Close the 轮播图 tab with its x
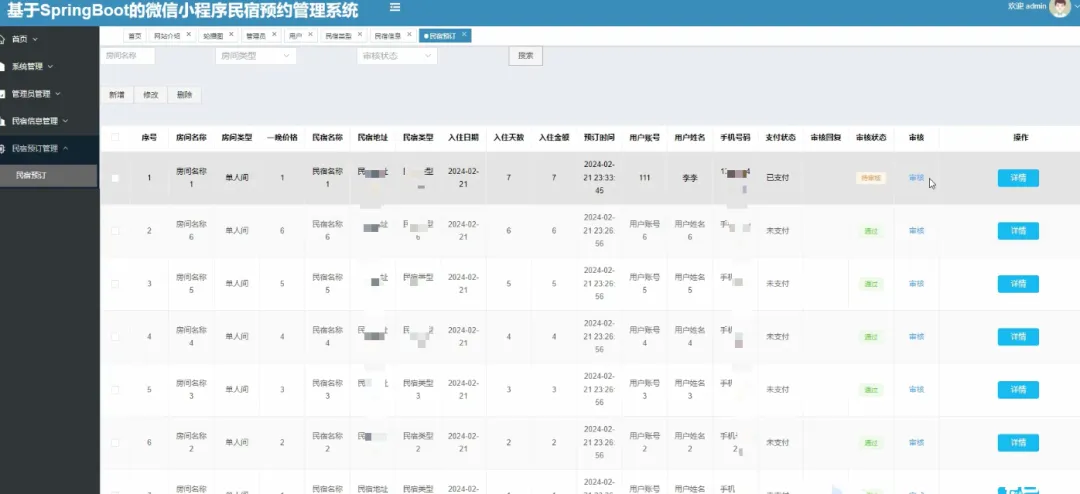The height and width of the screenshot is (494, 1080). [x=231, y=34]
